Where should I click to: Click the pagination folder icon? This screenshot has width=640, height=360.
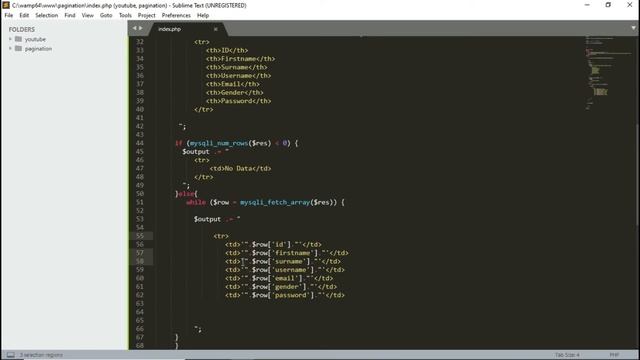click(18, 48)
